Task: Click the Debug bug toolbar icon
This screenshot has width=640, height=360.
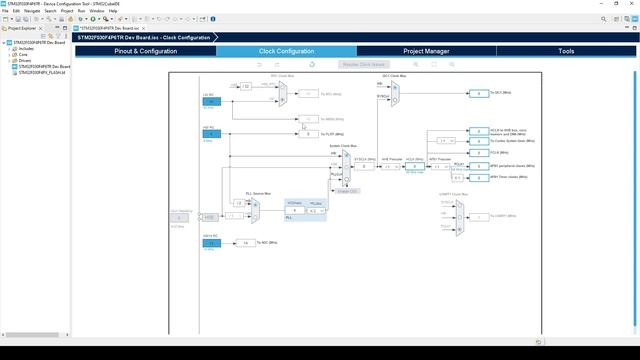Action: click(80, 19)
